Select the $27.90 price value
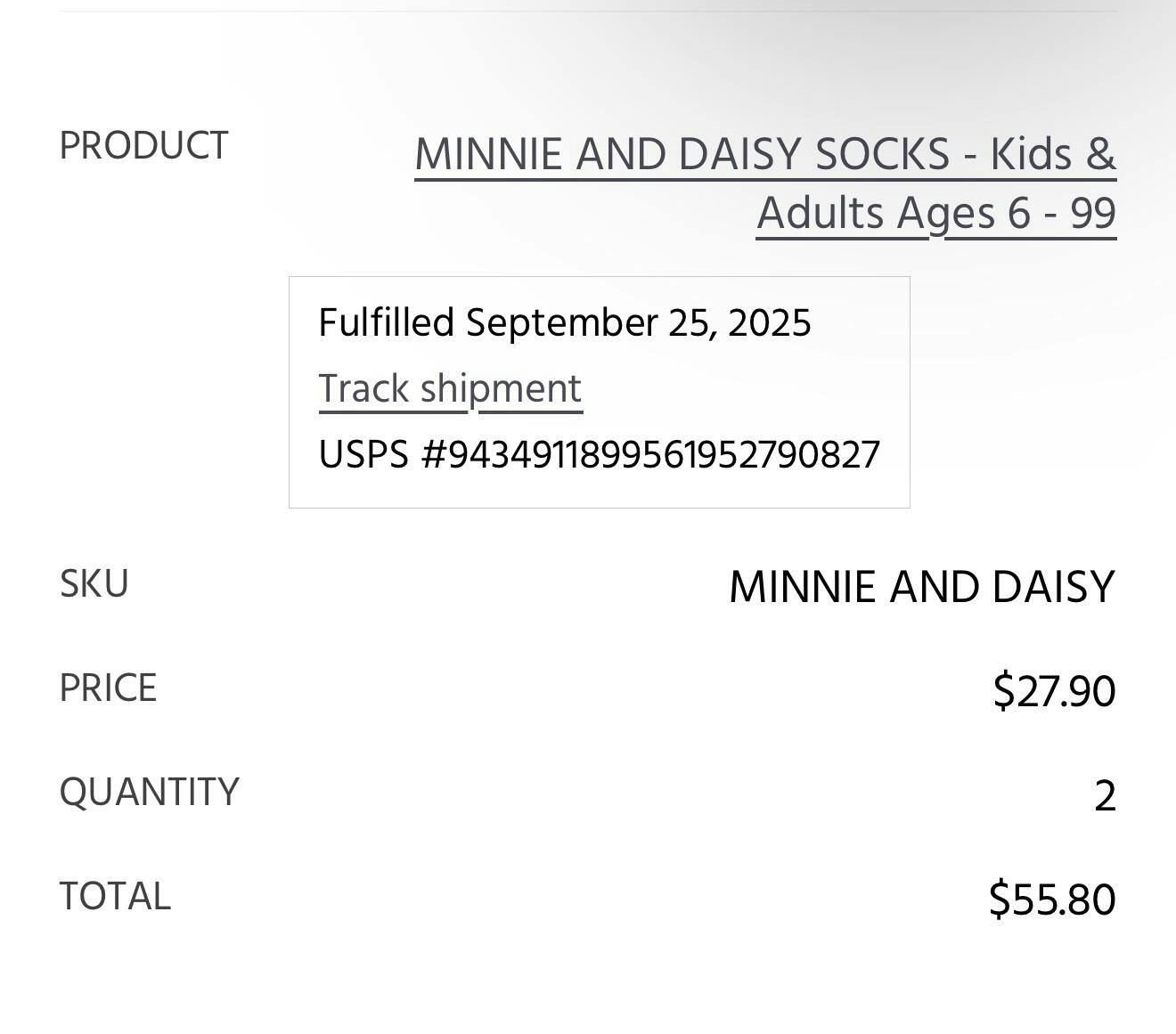The width and height of the screenshot is (1176, 1034). pyautogui.click(x=1053, y=691)
